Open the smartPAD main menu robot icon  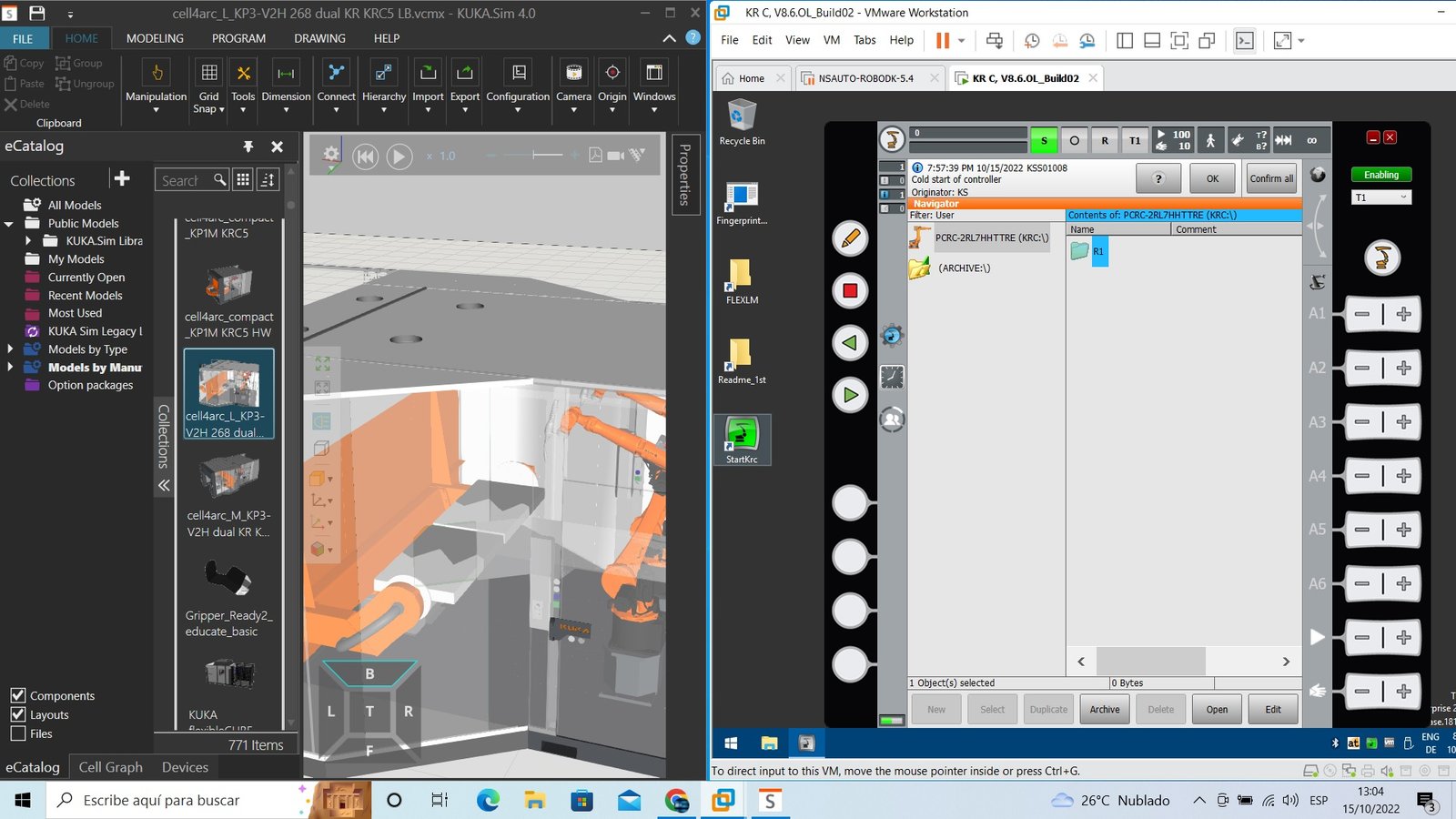coord(893,140)
